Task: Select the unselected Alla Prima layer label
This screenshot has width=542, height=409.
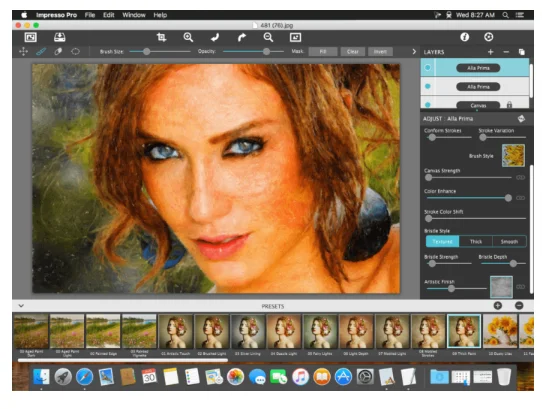Action: click(478, 86)
